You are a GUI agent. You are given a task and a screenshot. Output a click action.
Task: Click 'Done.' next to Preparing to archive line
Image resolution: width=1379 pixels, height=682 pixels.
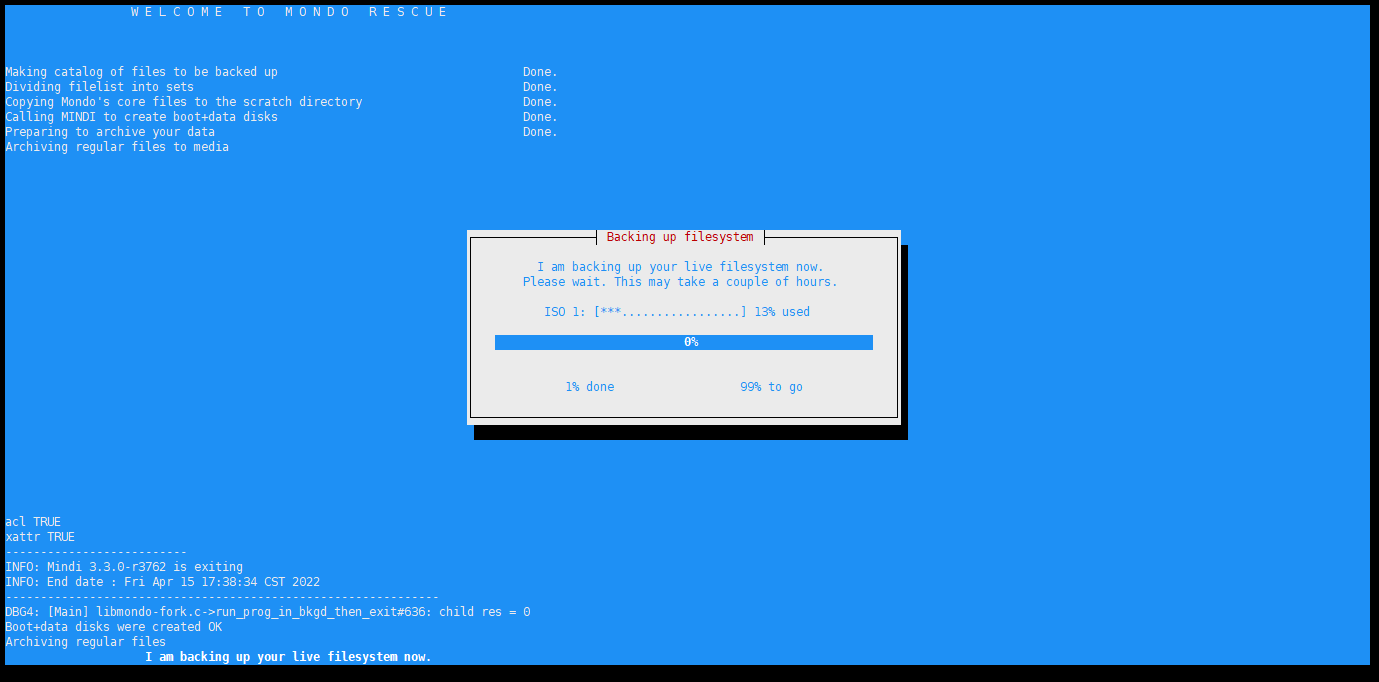pyautogui.click(x=540, y=132)
